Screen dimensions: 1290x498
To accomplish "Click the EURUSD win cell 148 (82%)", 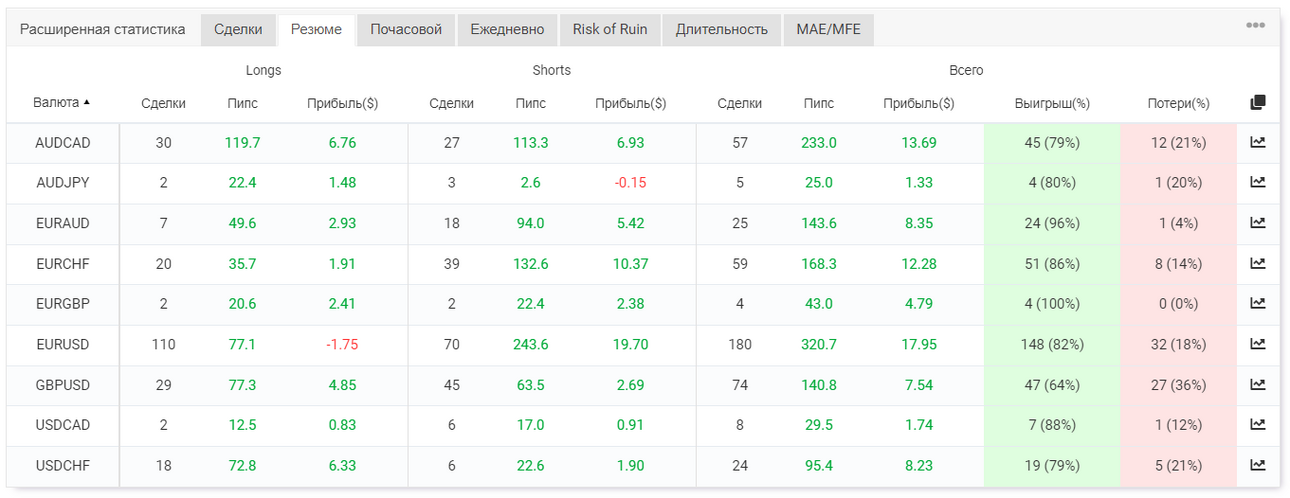I will tap(1052, 344).
